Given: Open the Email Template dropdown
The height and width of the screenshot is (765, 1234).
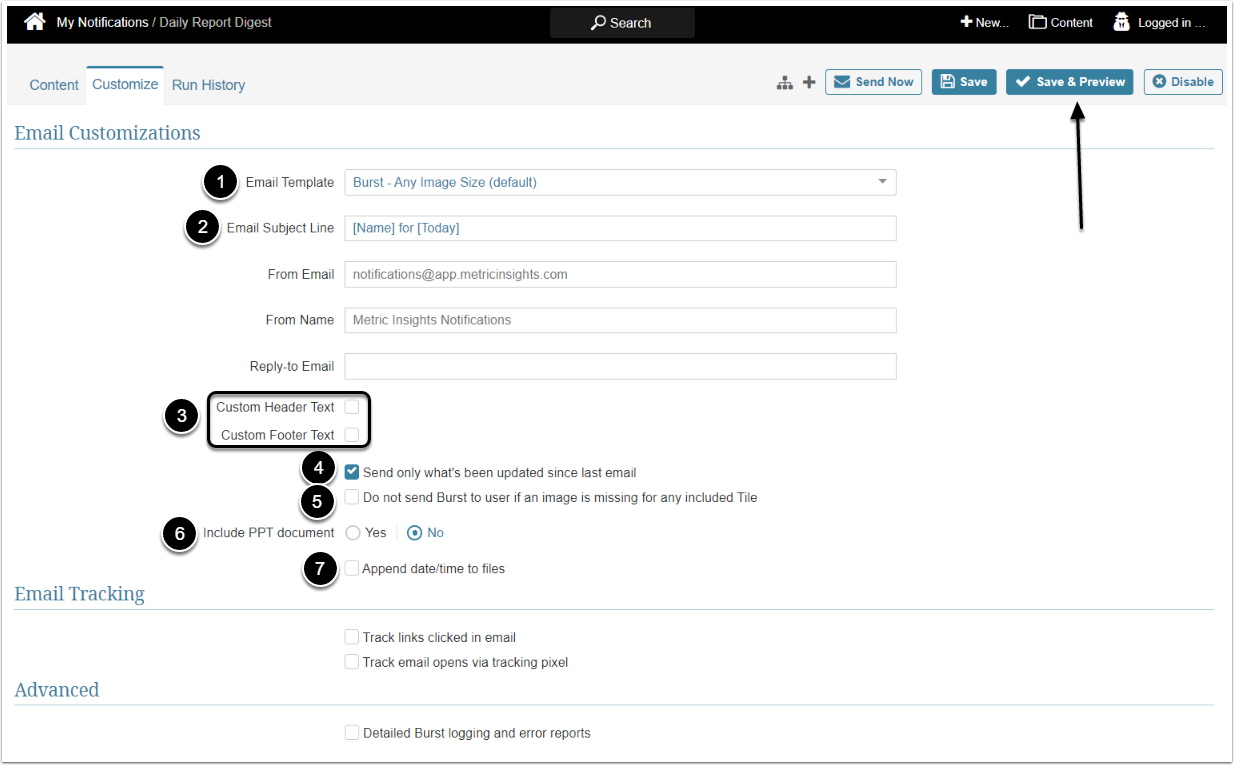Looking at the screenshot, I should [620, 182].
